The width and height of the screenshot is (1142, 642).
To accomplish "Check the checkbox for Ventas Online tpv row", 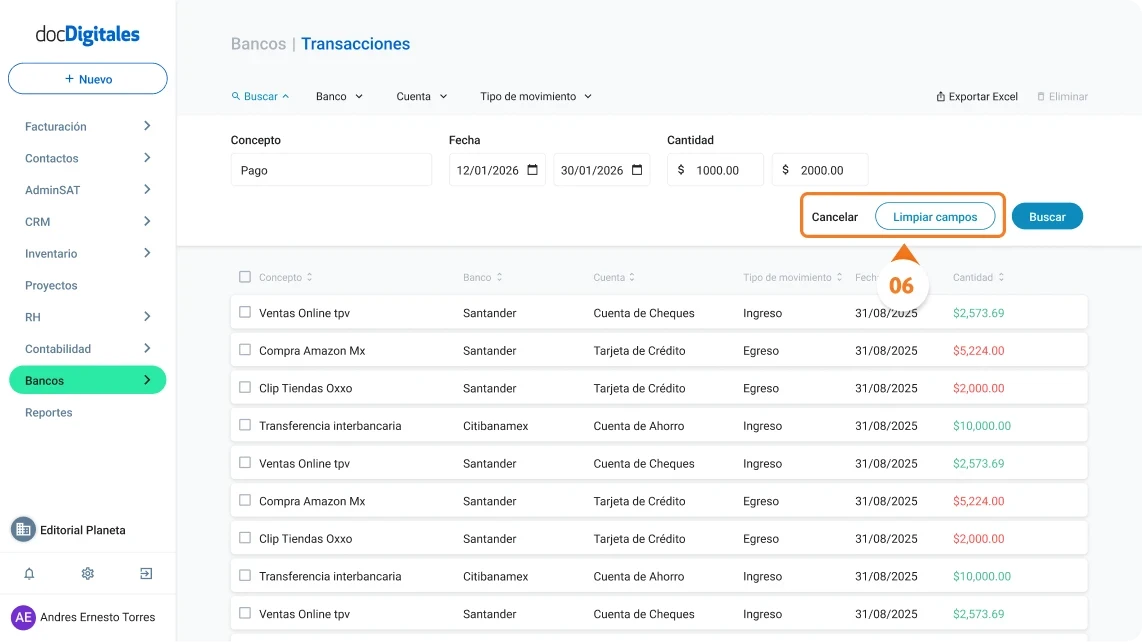I will [244, 312].
